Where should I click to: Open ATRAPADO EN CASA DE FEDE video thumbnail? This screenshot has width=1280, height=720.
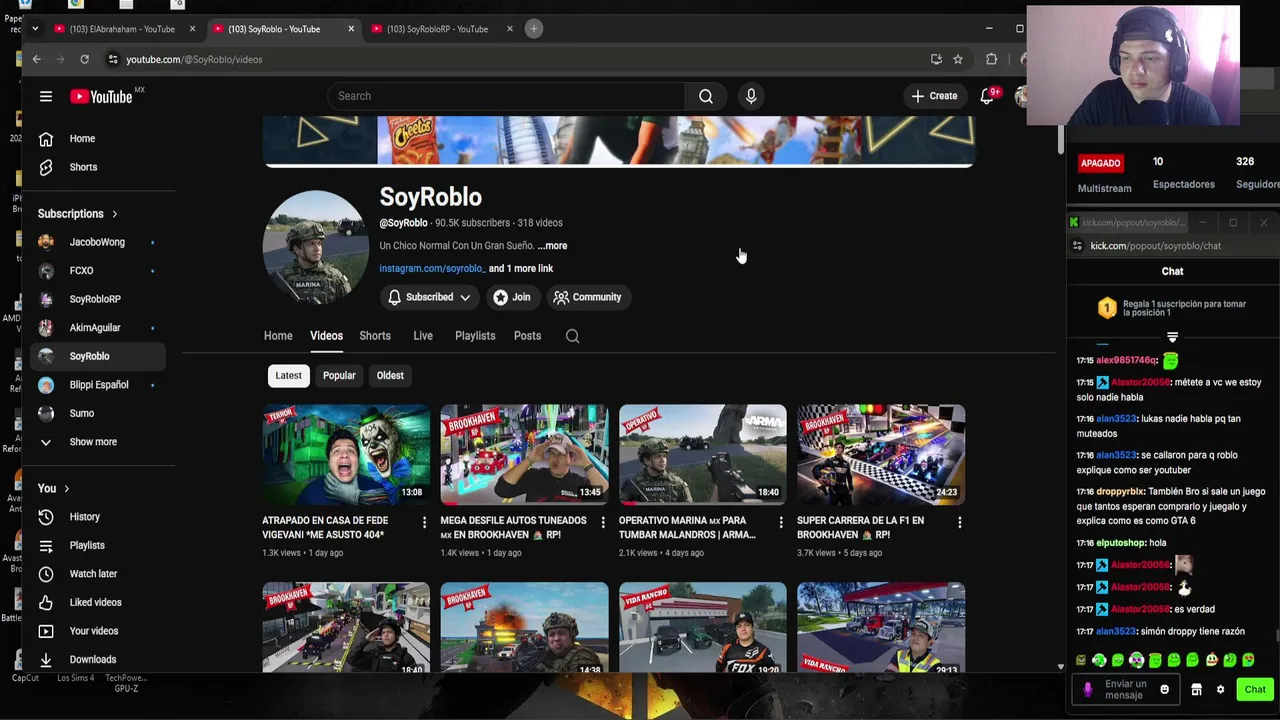click(x=346, y=454)
